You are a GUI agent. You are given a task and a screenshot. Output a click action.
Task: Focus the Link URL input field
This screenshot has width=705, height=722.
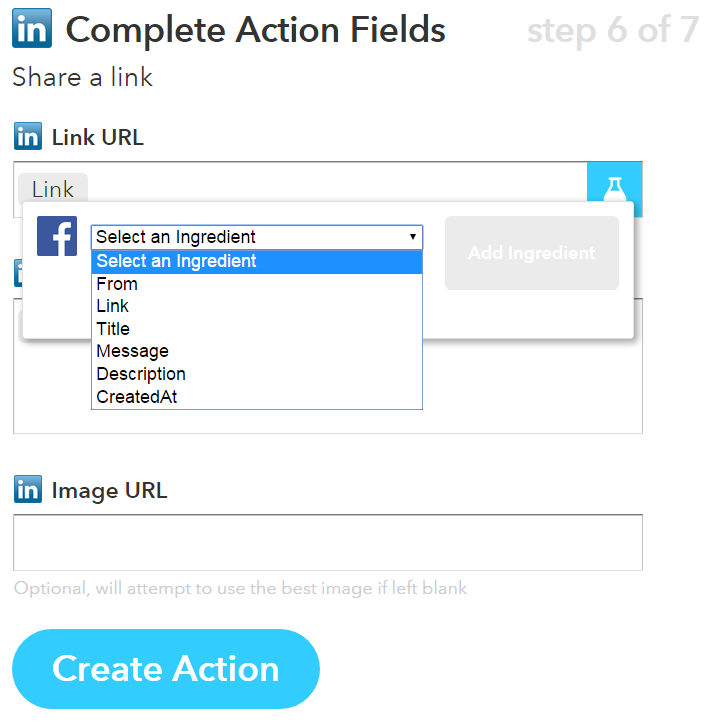[x=330, y=188]
